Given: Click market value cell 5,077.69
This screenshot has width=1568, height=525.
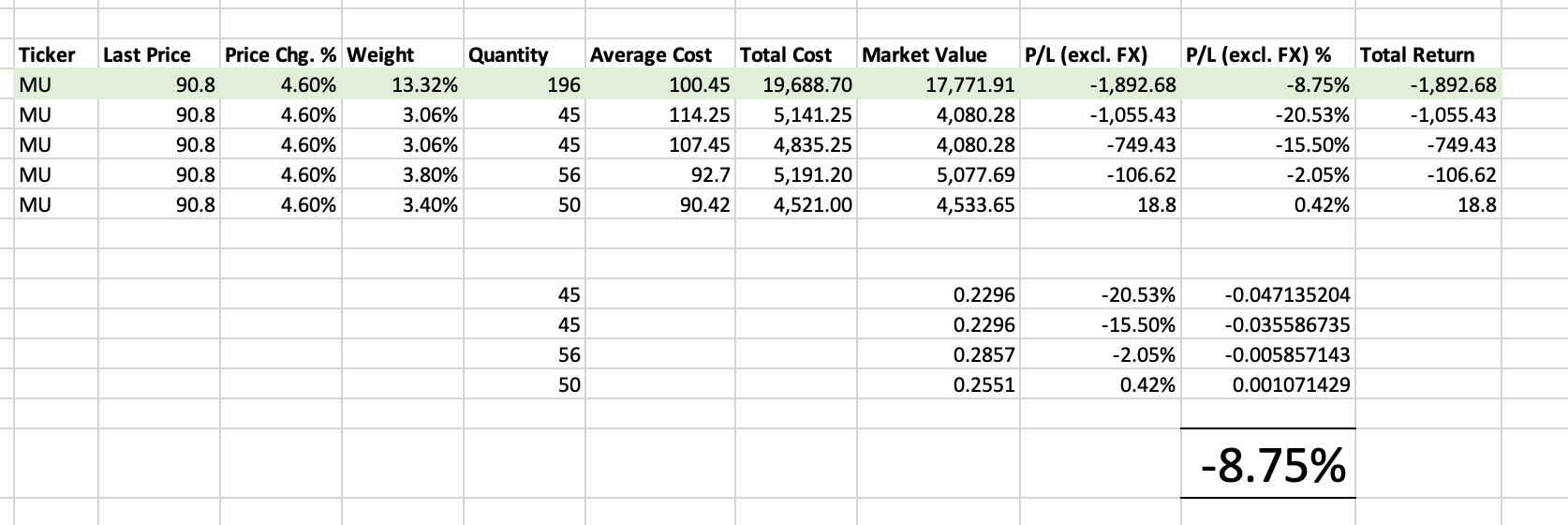Looking at the screenshot, I should 939,175.
